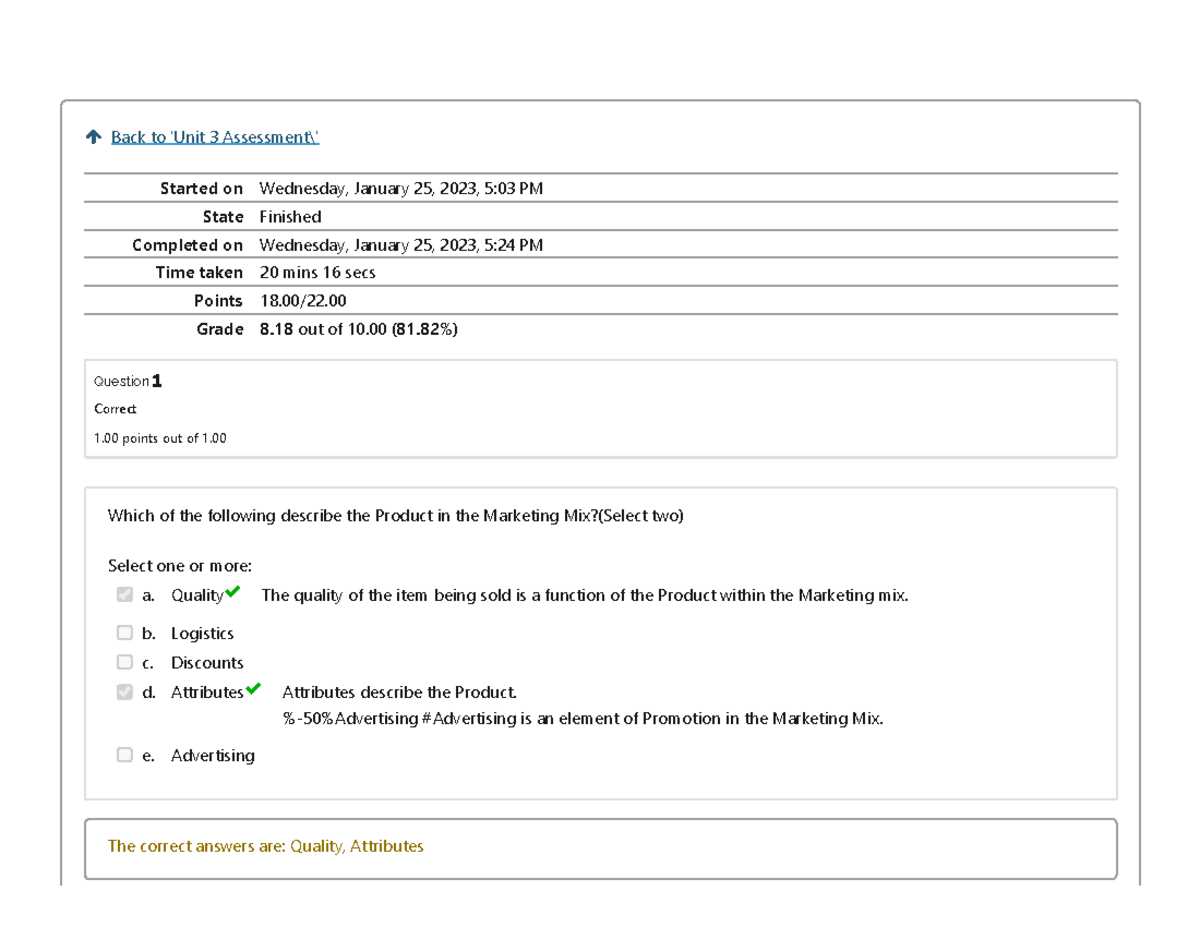Select the "Advertising" answer label text

pos(212,755)
